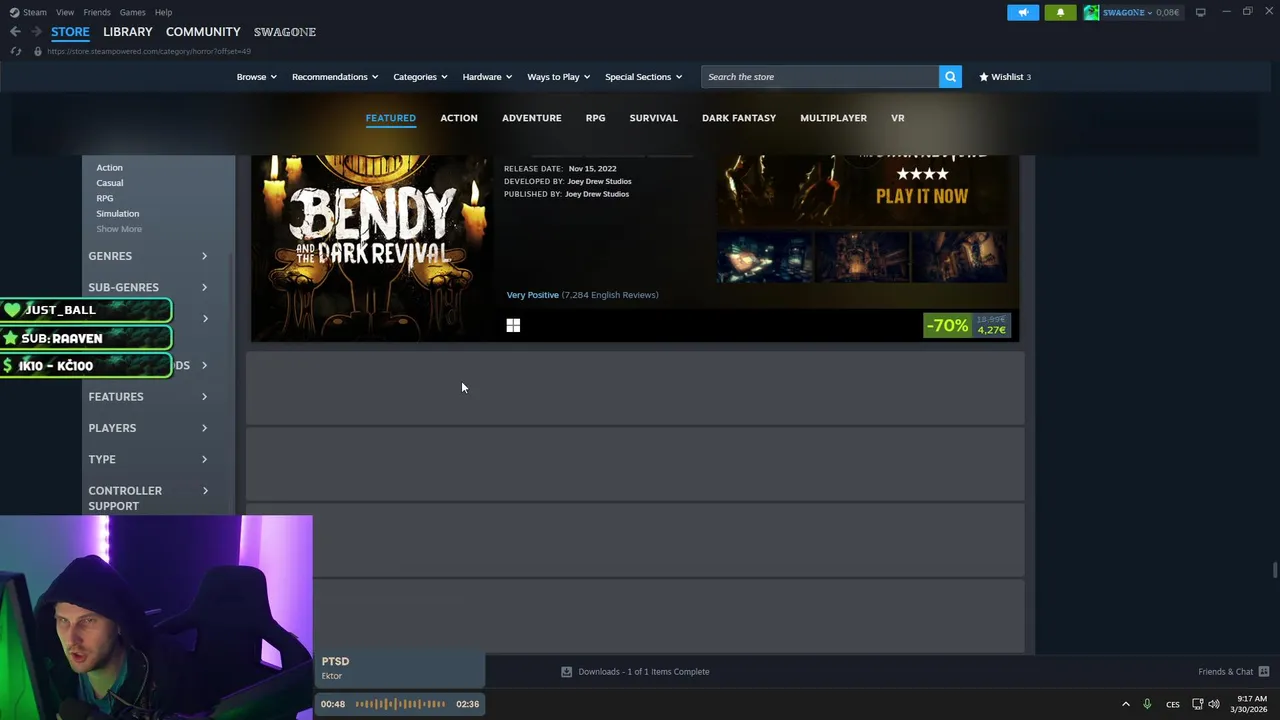Image resolution: width=1280 pixels, height=720 pixels.
Task: Click the -70% discount price button
Action: coord(967,325)
